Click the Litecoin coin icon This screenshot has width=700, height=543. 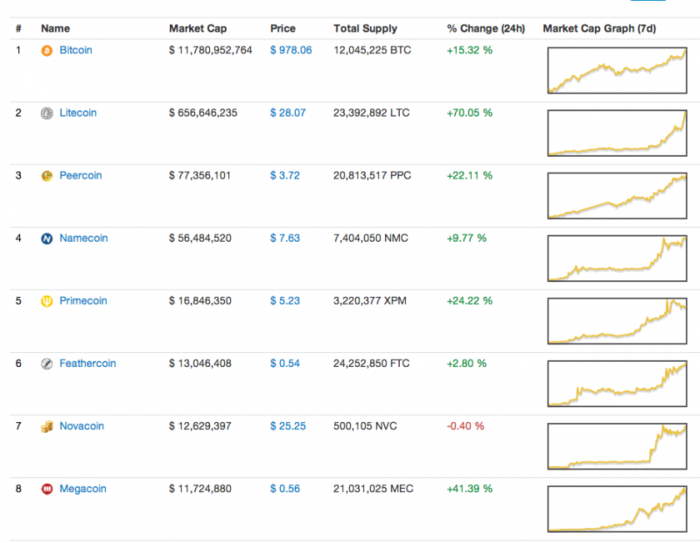[47, 113]
